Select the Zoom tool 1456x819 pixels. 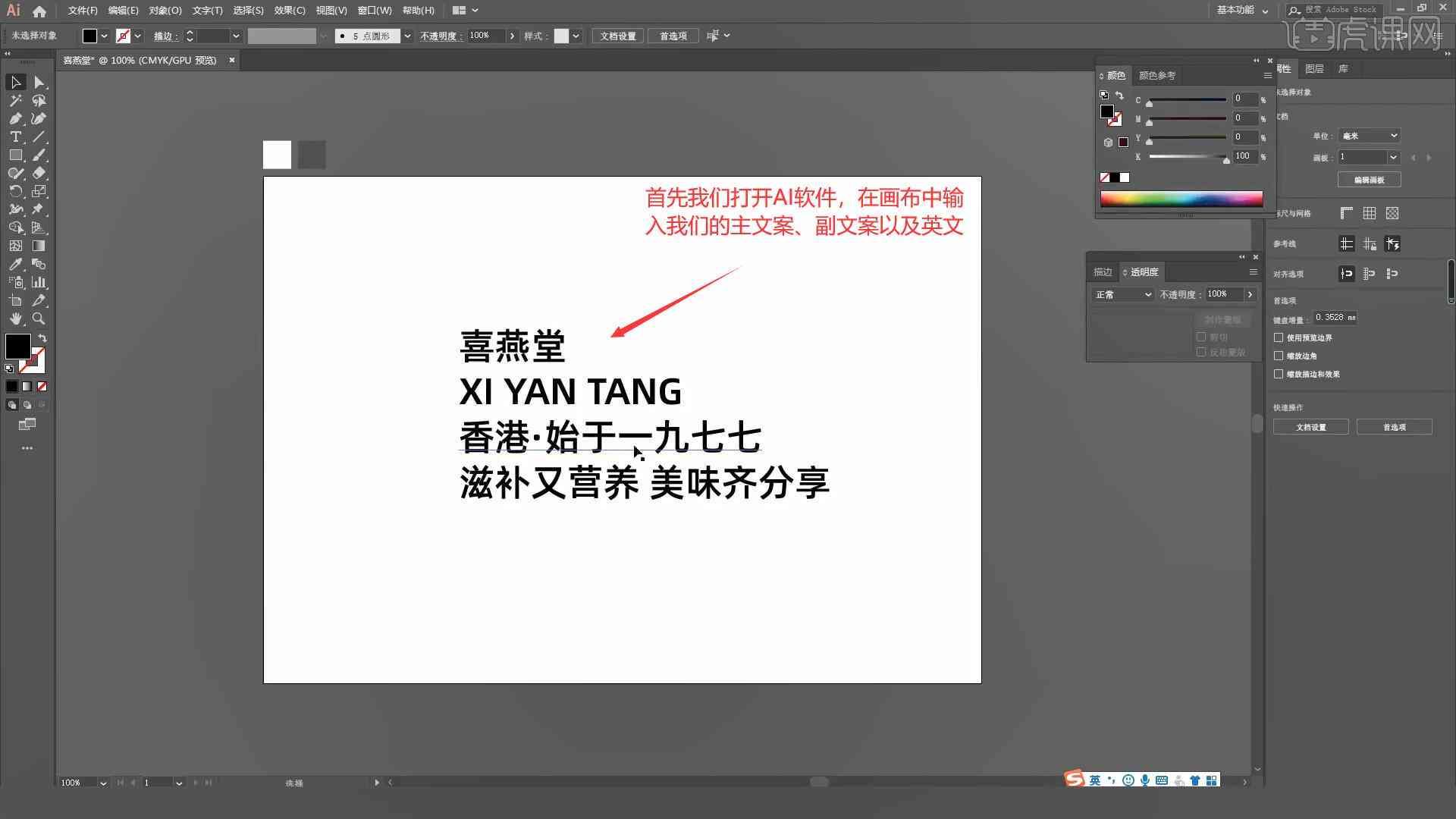[x=38, y=318]
